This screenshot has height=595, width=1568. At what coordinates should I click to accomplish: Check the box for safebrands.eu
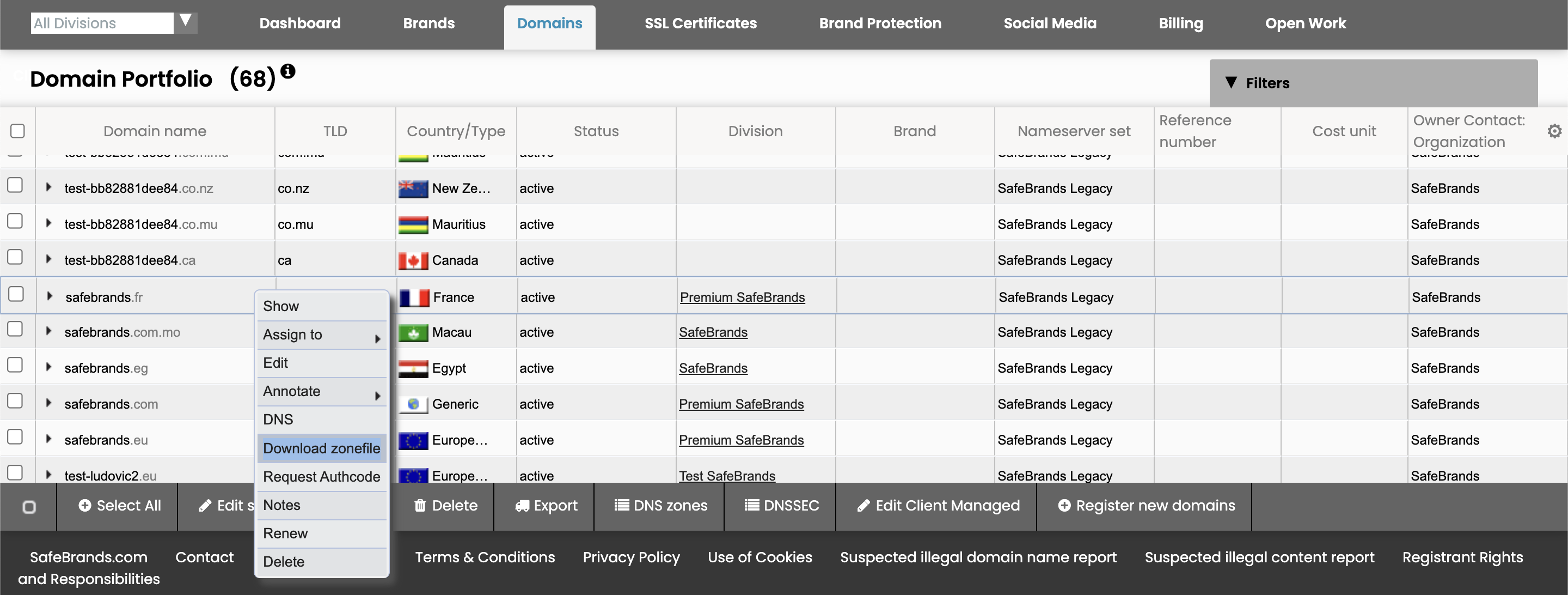15,436
